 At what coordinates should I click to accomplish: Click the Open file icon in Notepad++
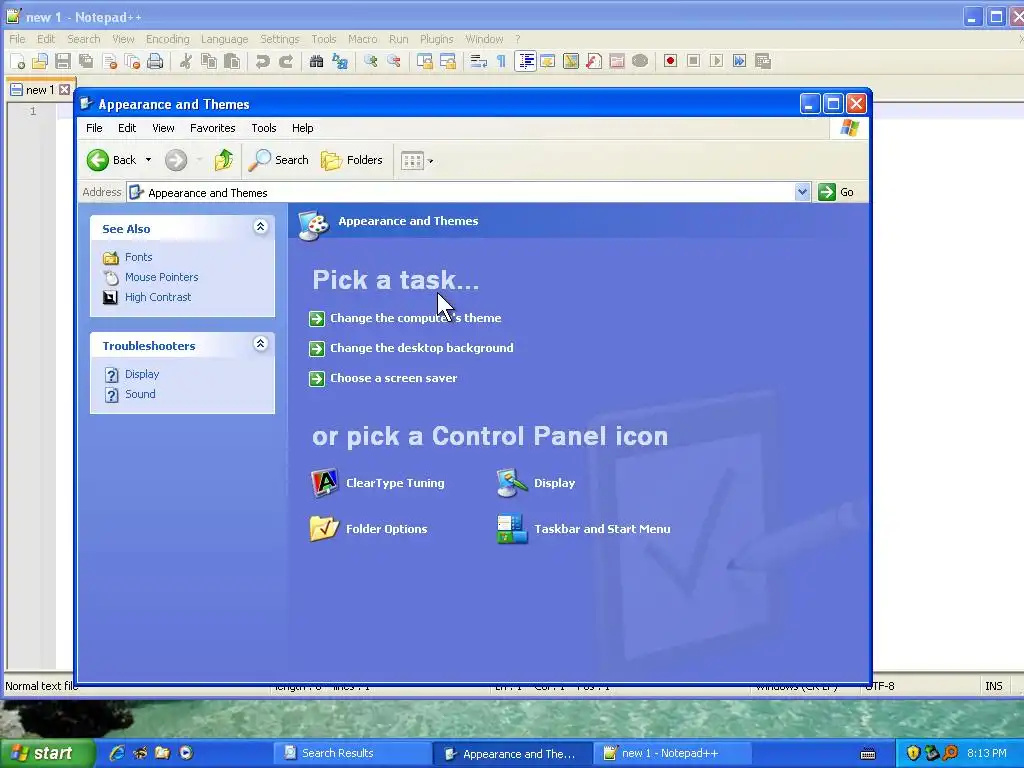click(x=40, y=61)
